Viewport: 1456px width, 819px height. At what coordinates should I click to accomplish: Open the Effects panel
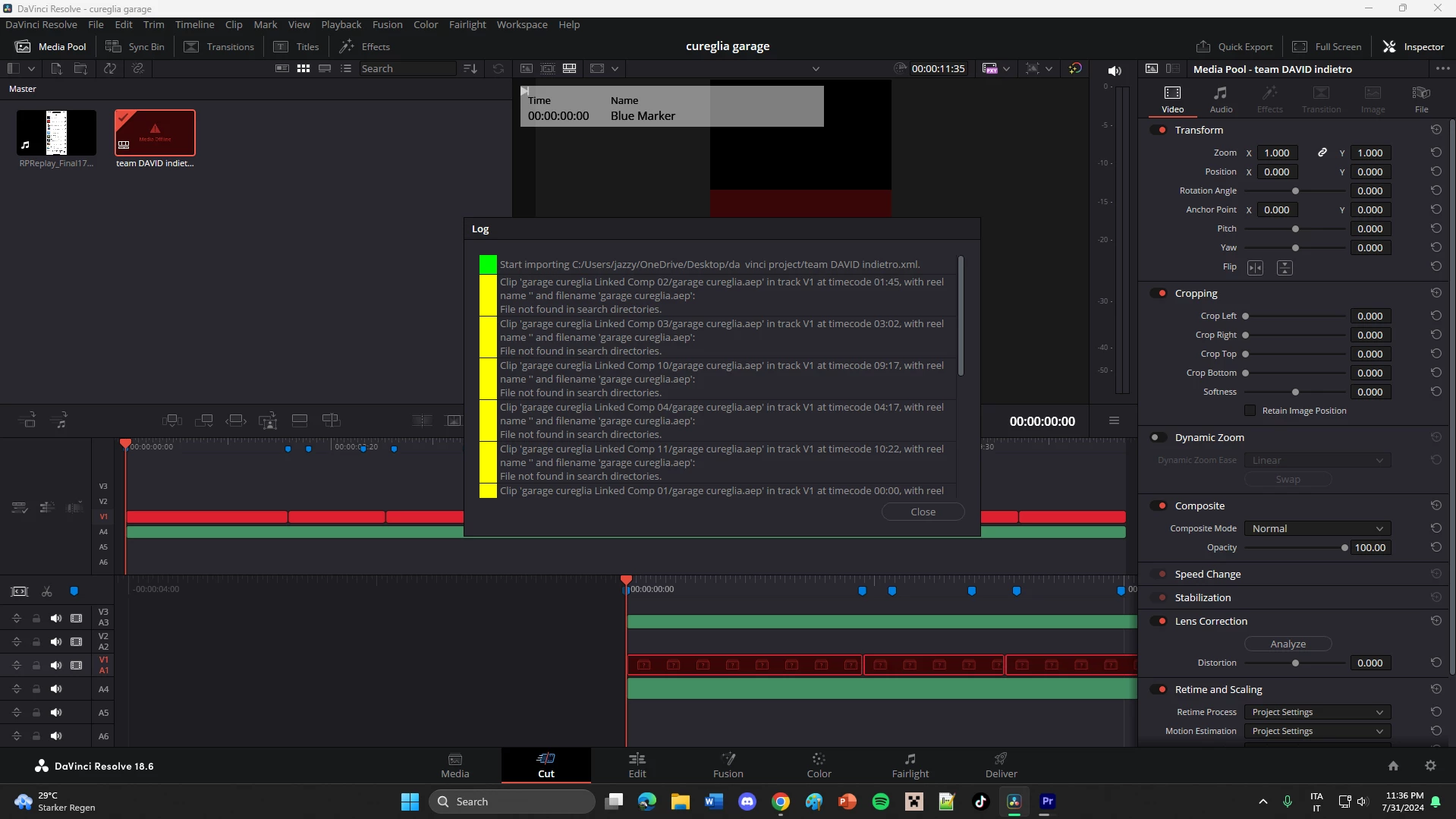pyautogui.click(x=365, y=46)
